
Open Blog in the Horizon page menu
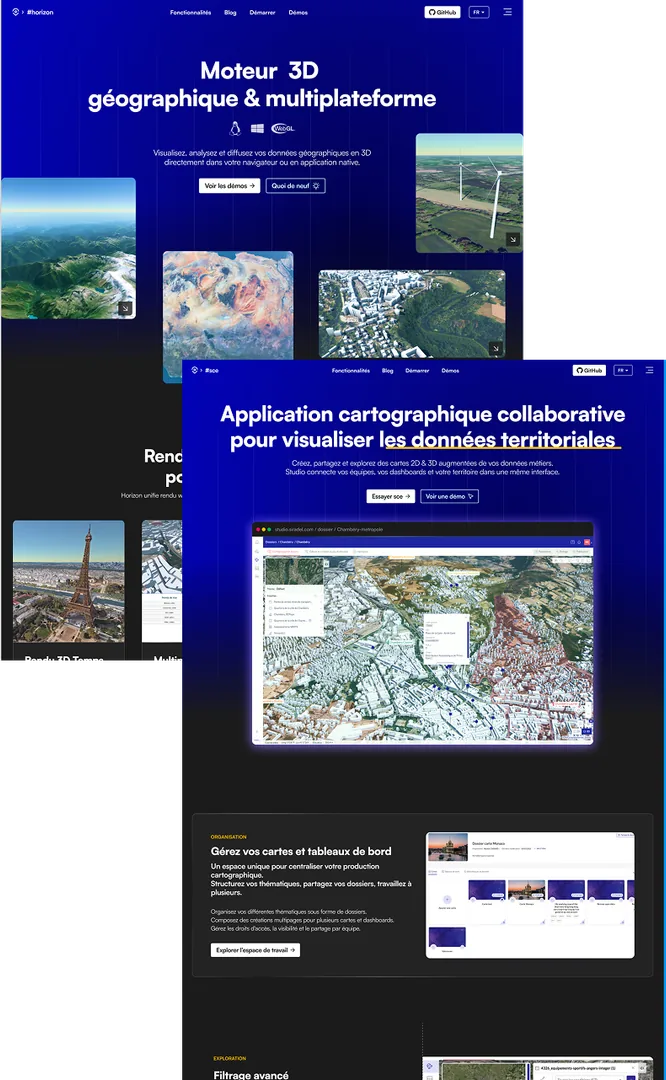point(230,12)
